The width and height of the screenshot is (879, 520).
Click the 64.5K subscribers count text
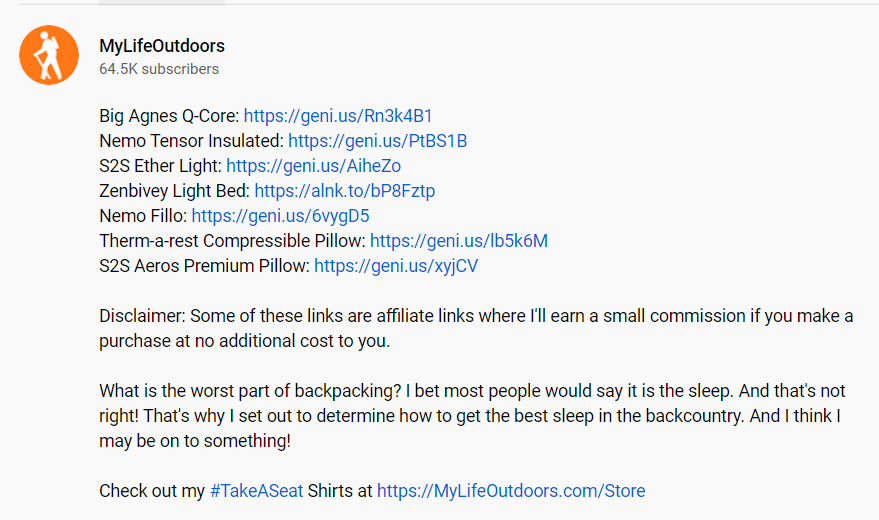158,70
